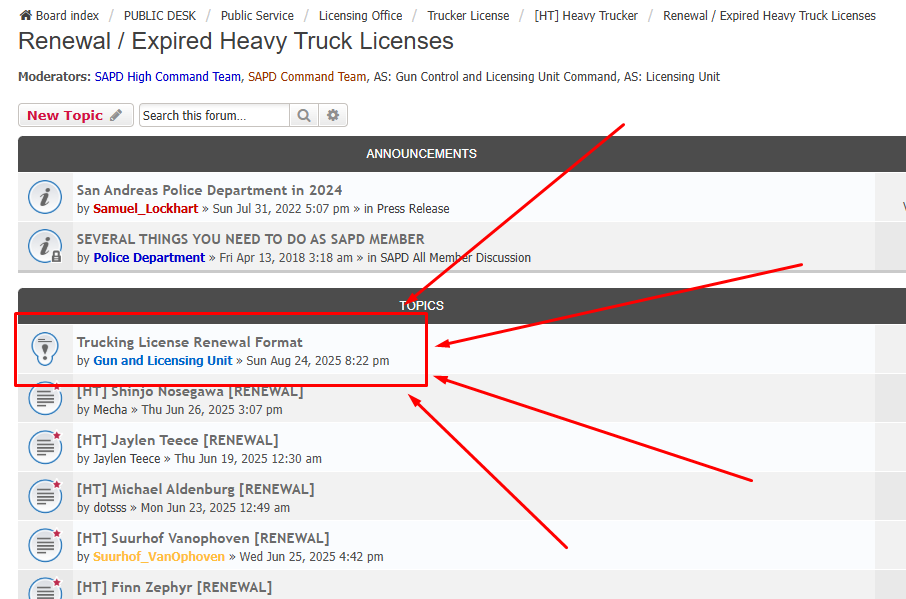Open AS: Gun Control and Licensing Unit Command group
This screenshot has width=906, height=599.
coord(495,76)
